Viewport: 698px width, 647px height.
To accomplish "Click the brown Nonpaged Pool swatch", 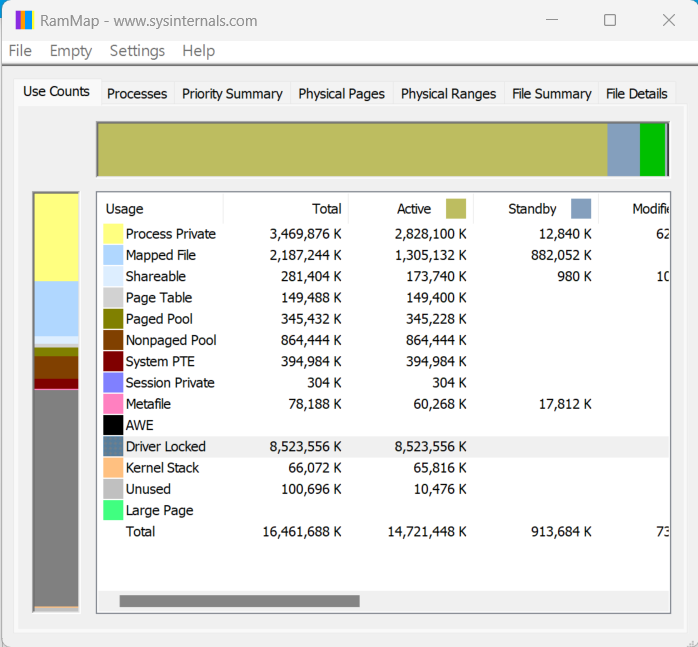I will pos(113,340).
